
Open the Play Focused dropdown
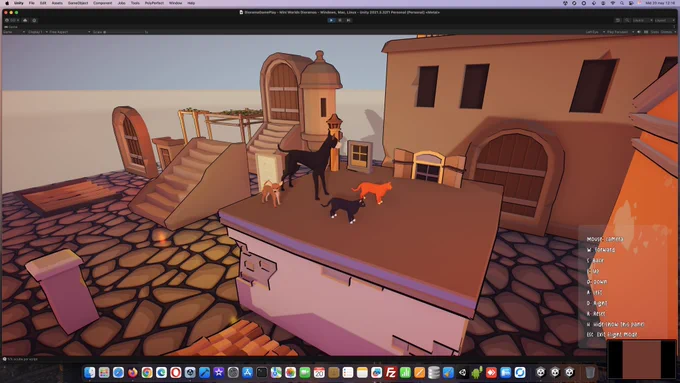620,32
